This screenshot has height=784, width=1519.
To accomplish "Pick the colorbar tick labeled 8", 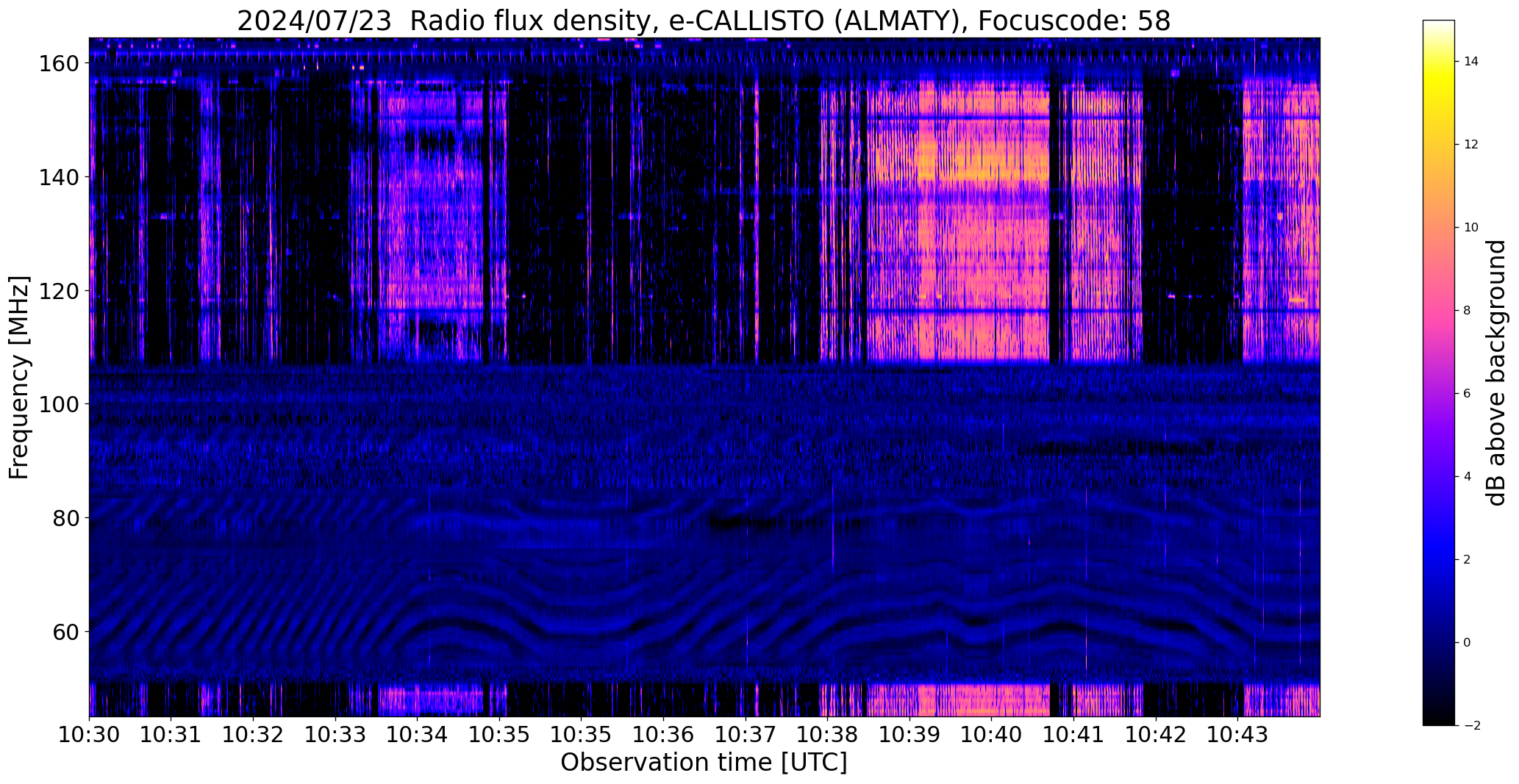I will pyautogui.click(x=1468, y=311).
